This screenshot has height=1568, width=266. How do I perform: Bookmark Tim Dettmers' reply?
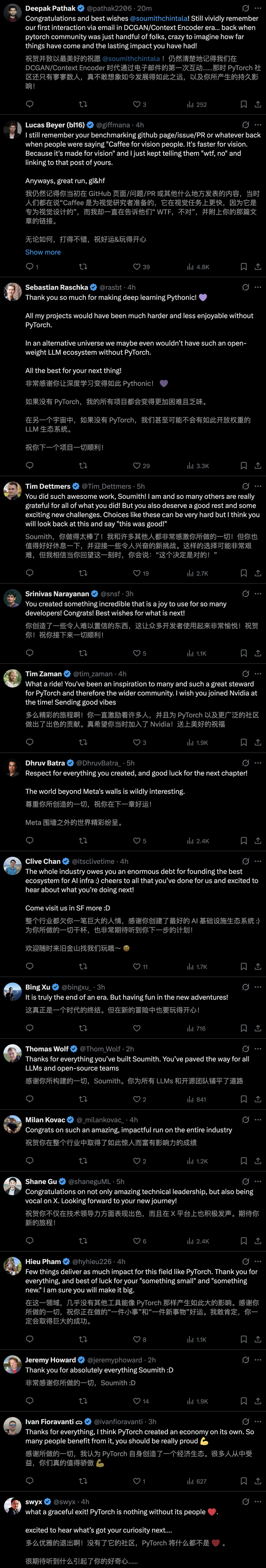[244, 573]
